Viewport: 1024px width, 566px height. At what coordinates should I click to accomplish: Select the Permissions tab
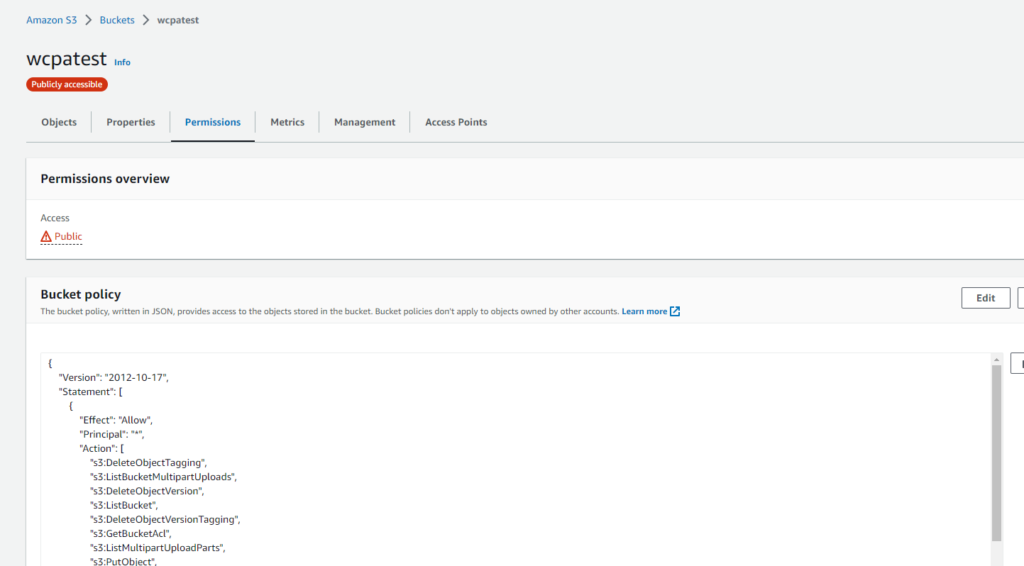212,122
